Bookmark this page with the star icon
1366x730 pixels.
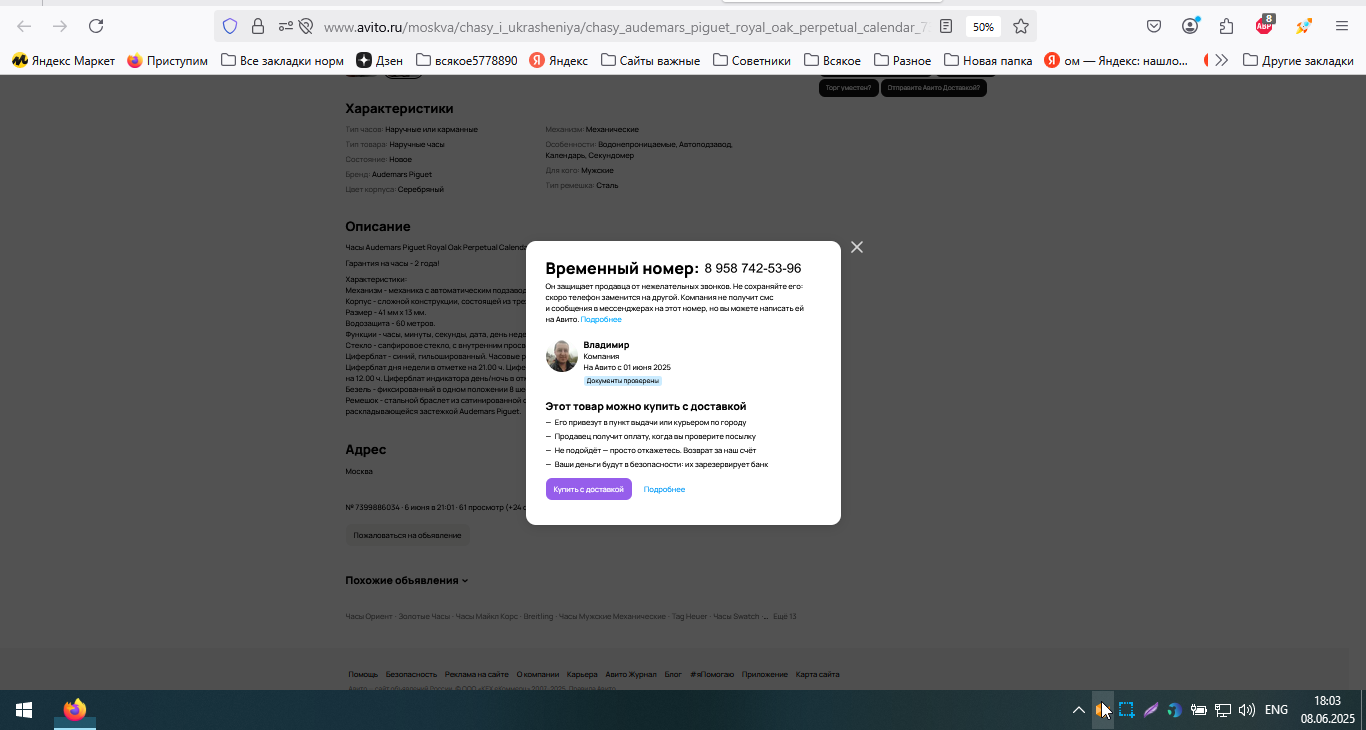(1020, 27)
